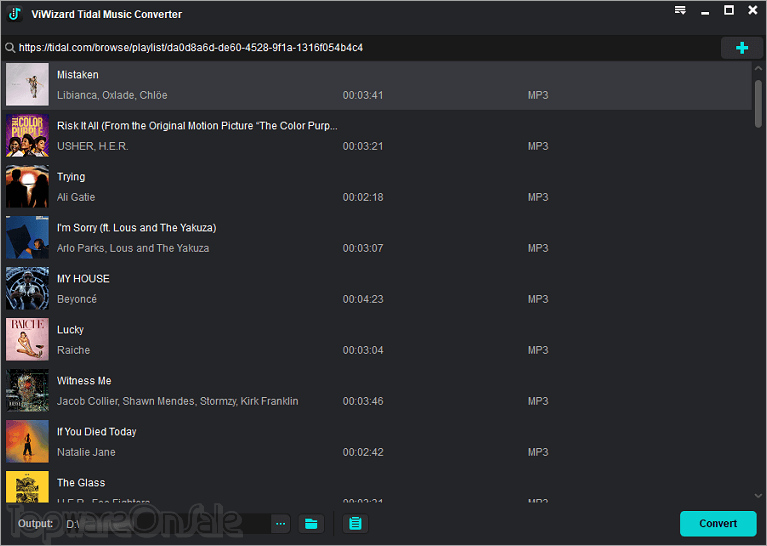Click the If You Died Today title

[x=97, y=432]
